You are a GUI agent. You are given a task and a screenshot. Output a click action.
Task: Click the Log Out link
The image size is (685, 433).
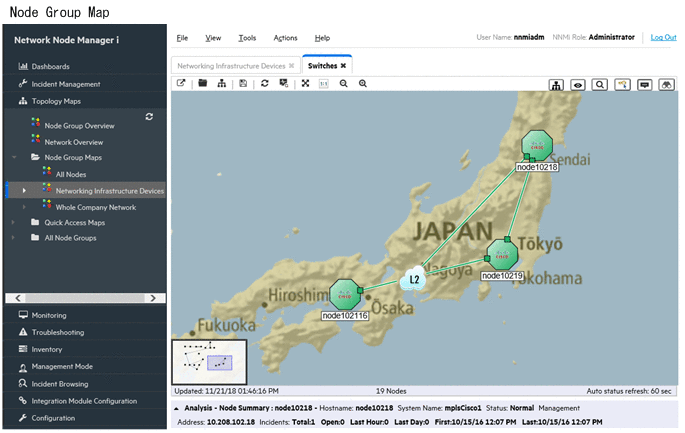[x=663, y=37]
